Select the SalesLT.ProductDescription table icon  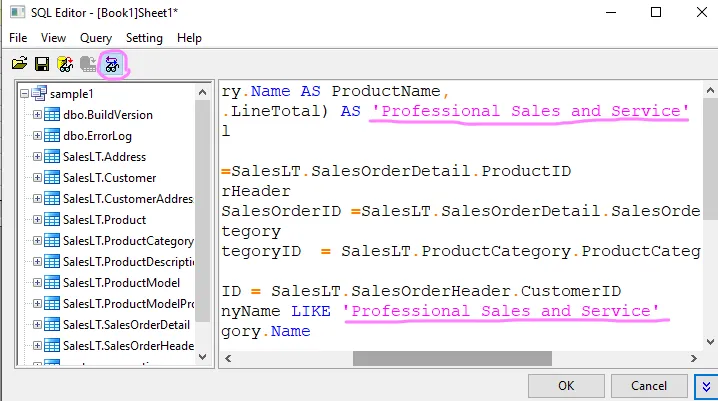52,262
